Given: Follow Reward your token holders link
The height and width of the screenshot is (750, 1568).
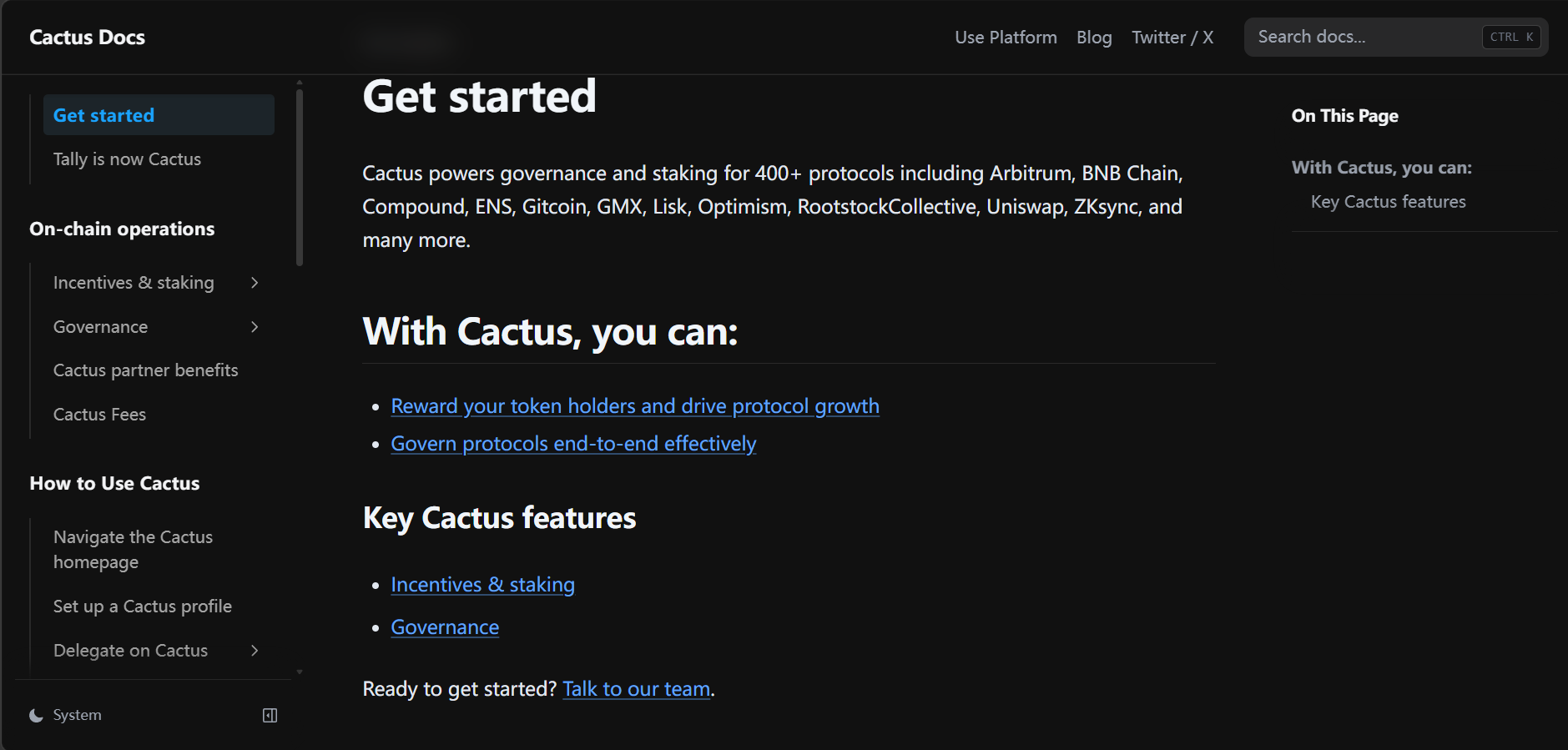Looking at the screenshot, I should click(x=635, y=406).
